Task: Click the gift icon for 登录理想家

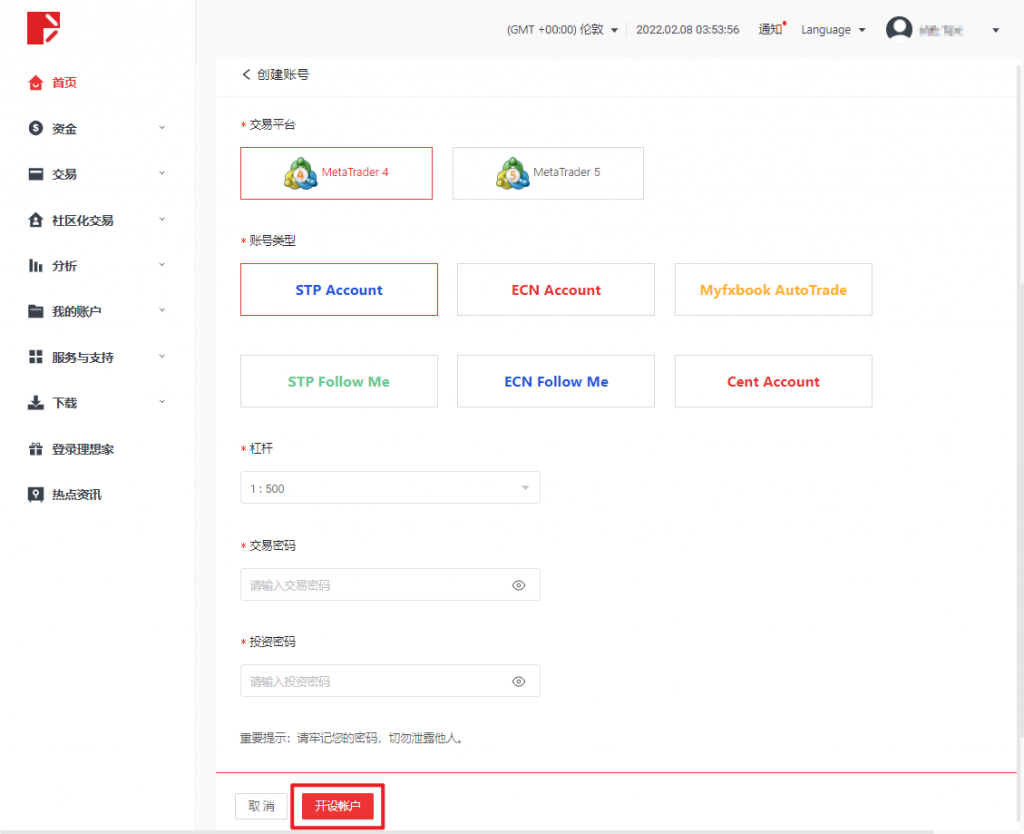Action: 36,449
